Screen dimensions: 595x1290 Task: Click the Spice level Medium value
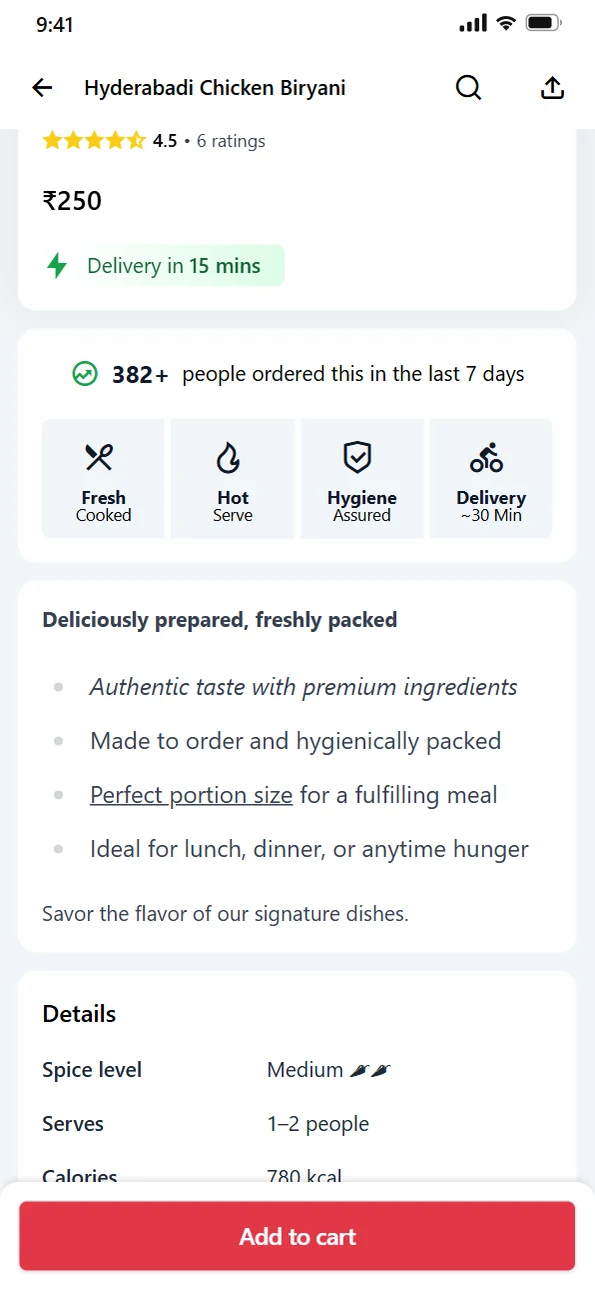329,1070
